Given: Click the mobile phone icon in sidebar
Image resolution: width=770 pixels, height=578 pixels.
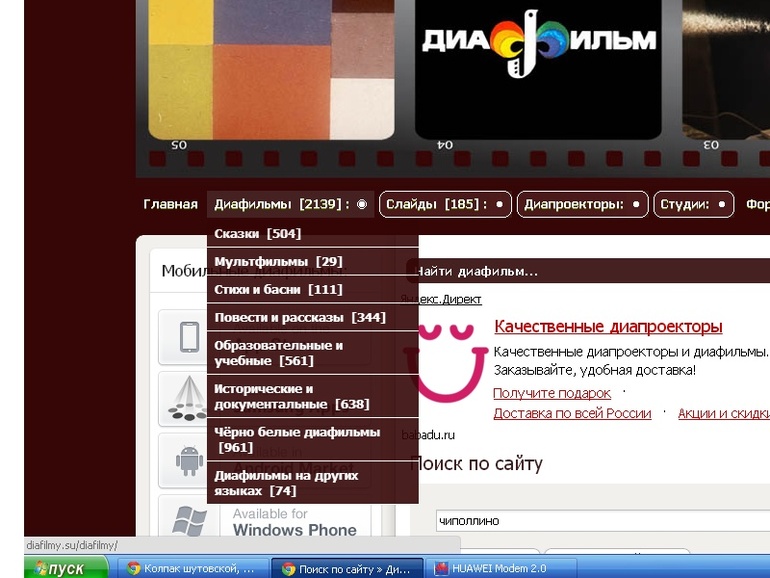Looking at the screenshot, I should (x=189, y=337).
